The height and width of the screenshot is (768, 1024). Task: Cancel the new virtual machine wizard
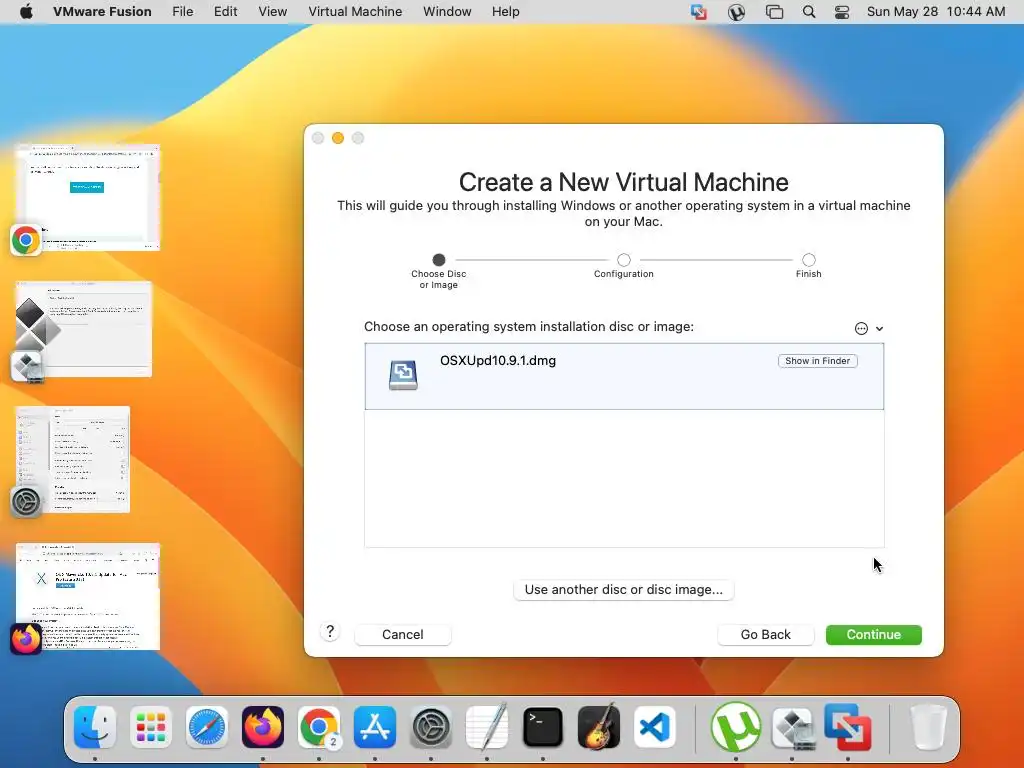(403, 635)
